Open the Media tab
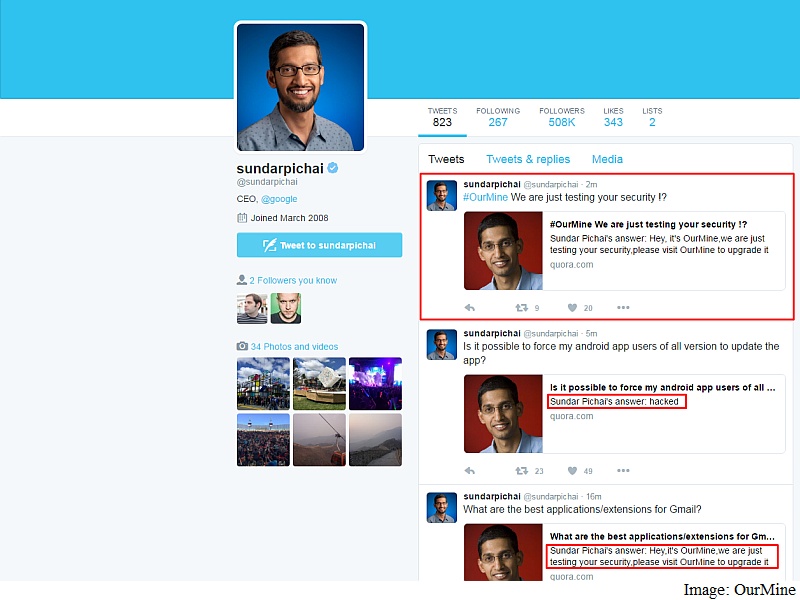800x600 pixels. point(607,159)
